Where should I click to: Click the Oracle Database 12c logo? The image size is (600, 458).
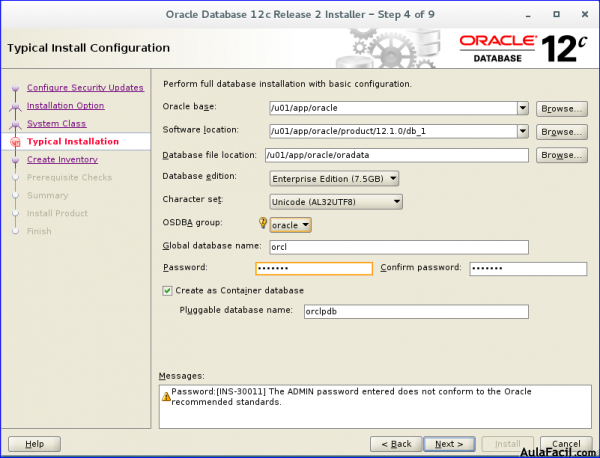coord(523,48)
